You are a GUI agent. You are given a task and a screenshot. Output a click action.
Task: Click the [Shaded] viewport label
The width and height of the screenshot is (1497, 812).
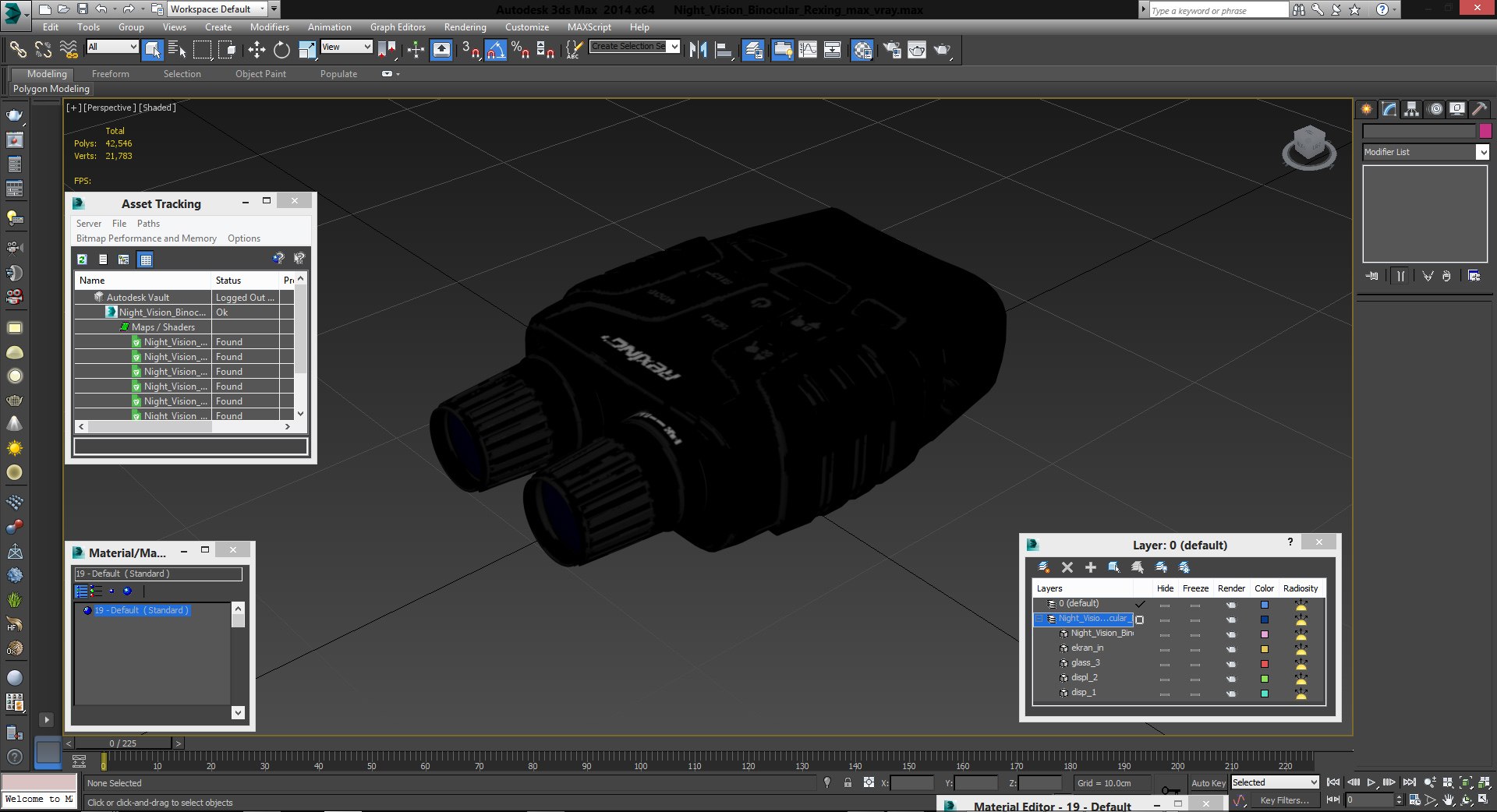[x=158, y=108]
